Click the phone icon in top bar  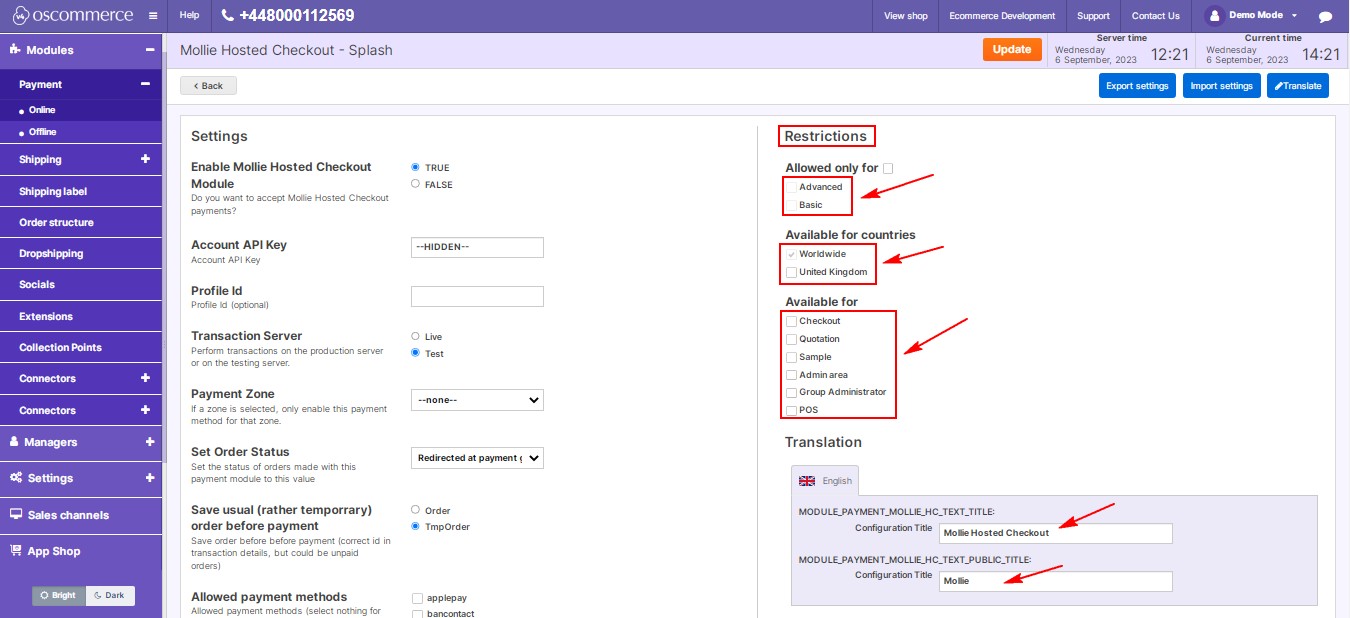click(x=228, y=16)
